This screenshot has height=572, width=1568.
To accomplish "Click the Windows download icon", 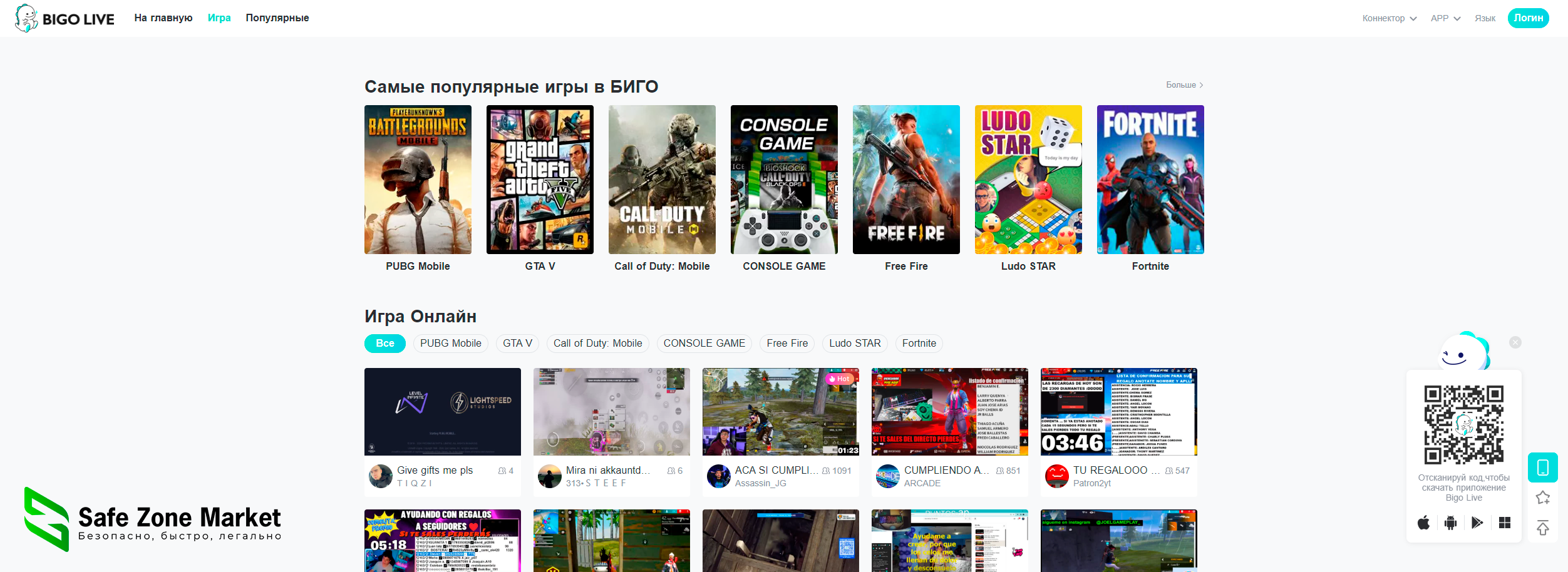I will point(1505,523).
